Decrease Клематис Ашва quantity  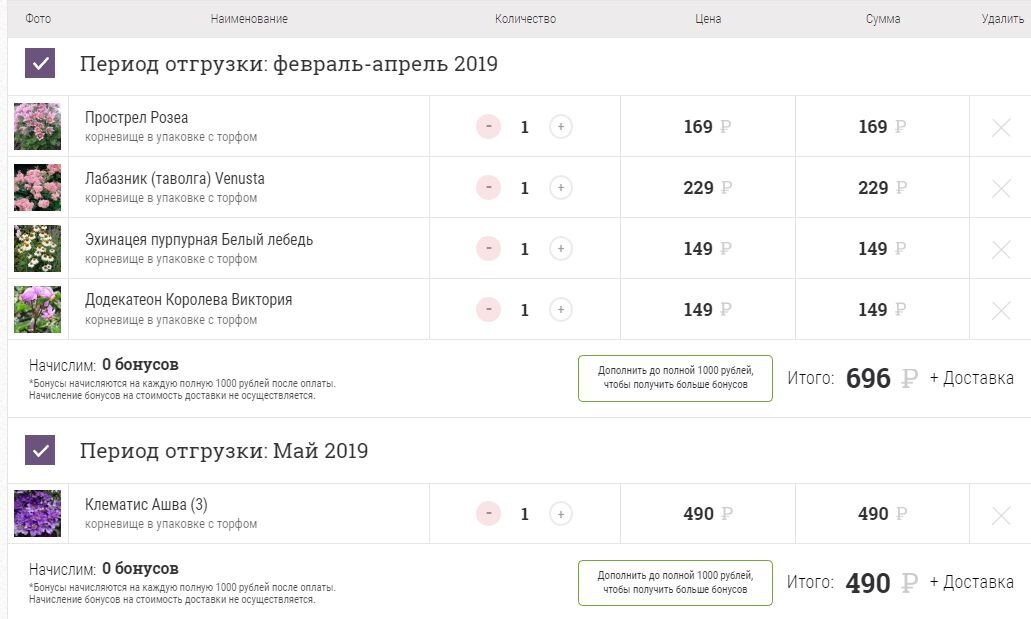(489, 512)
